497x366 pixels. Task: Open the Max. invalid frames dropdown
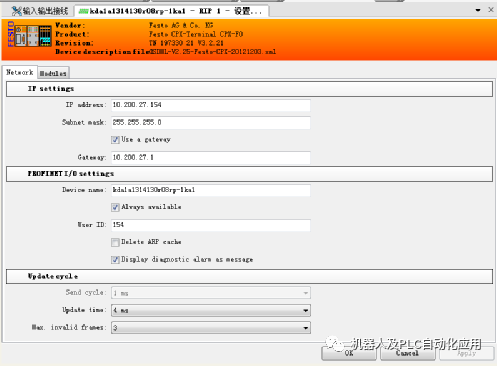click(x=211, y=328)
